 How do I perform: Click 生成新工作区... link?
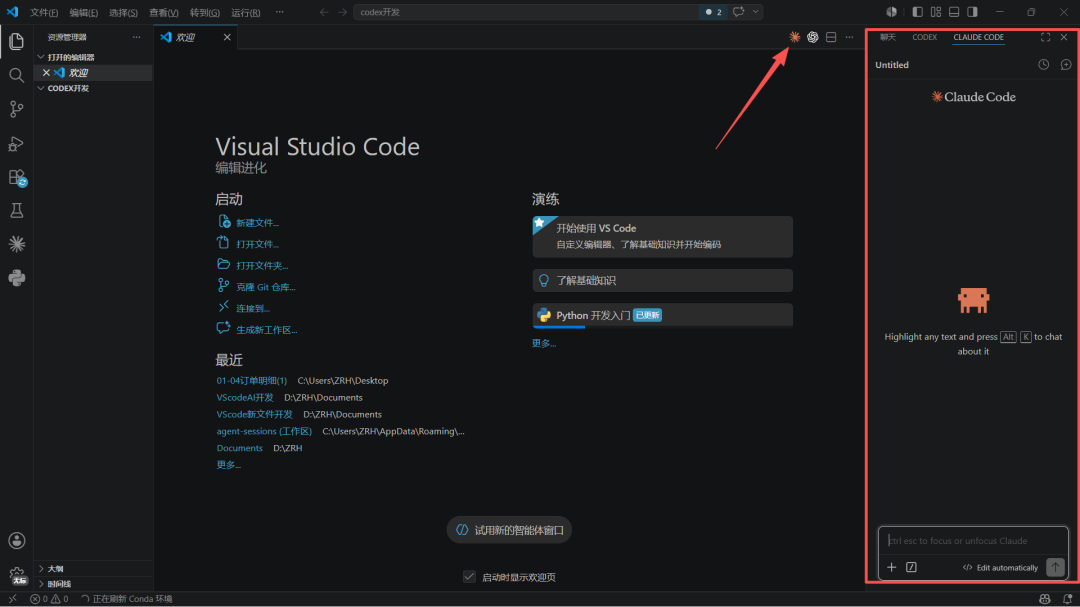point(267,329)
